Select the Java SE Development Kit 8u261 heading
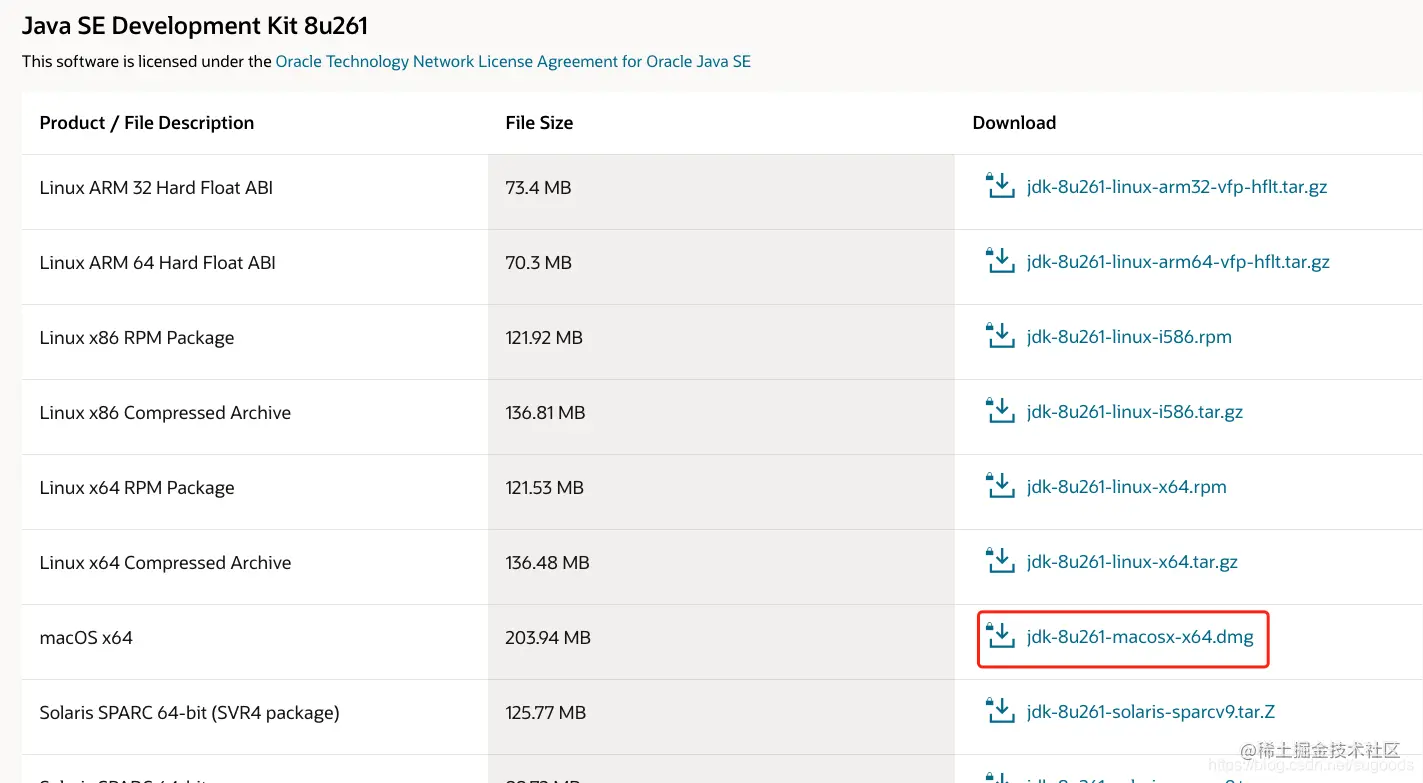The image size is (1423, 783). click(x=195, y=25)
